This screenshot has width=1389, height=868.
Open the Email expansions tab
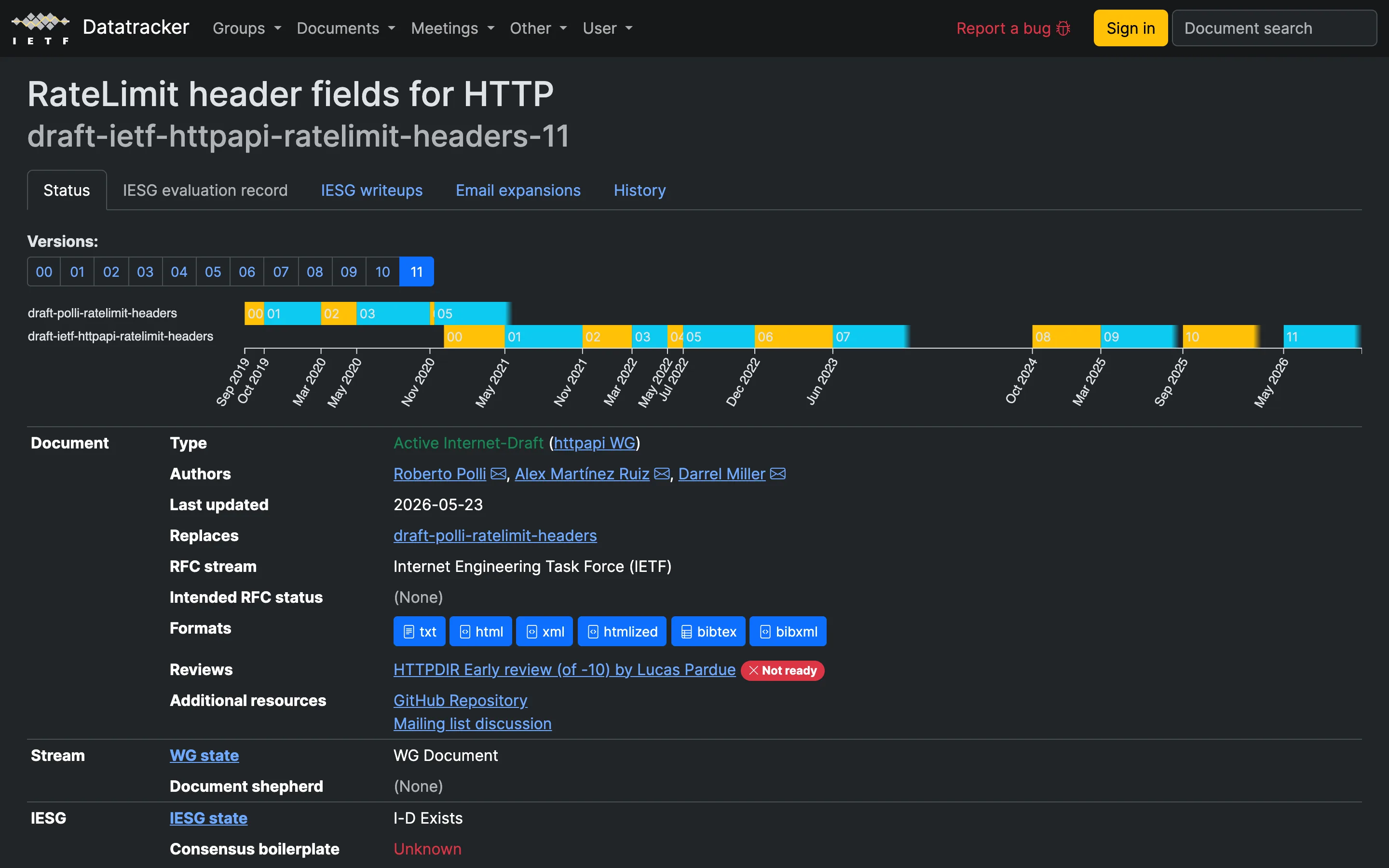click(x=517, y=190)
